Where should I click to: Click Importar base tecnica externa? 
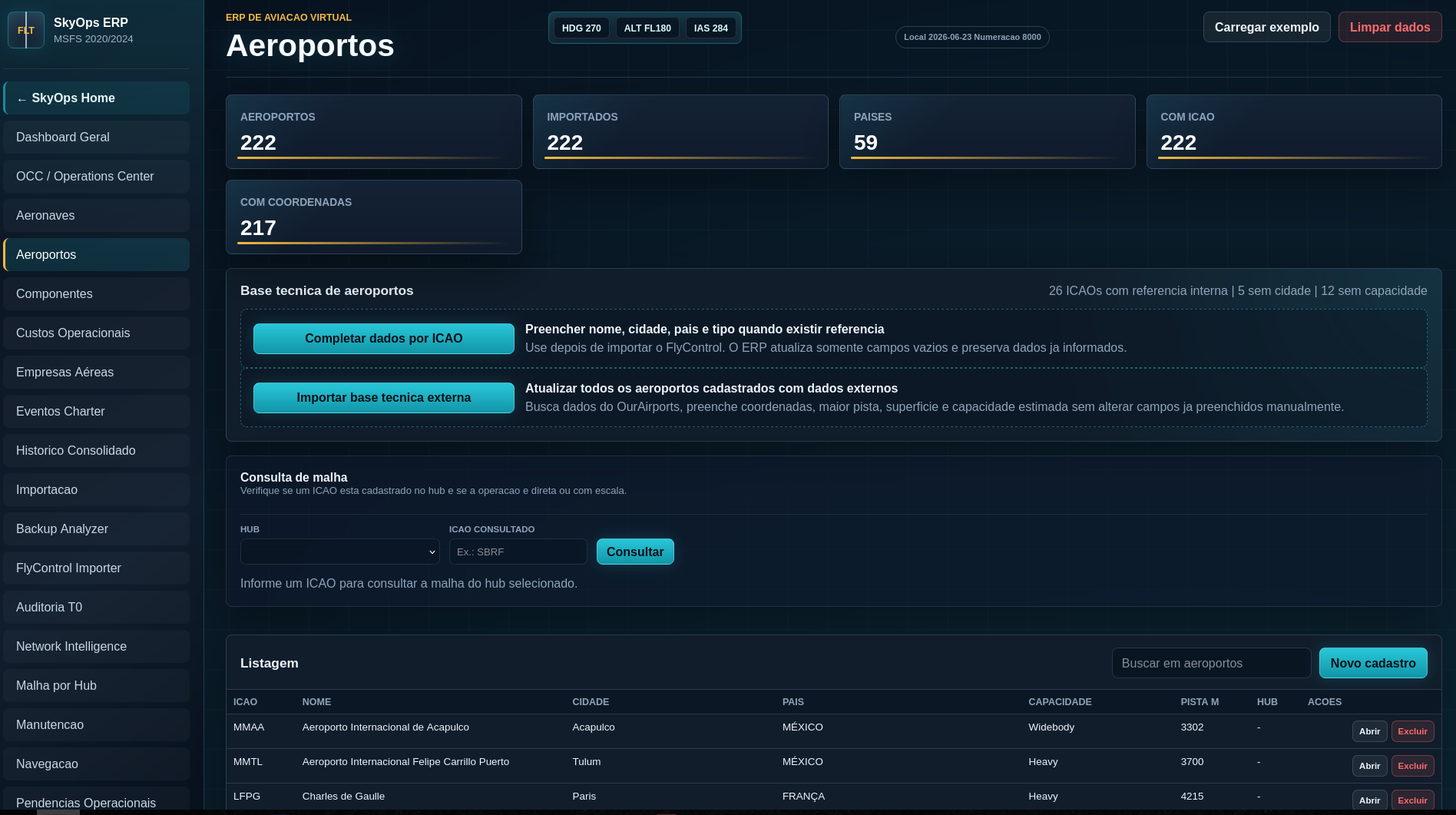pos(384,398)
